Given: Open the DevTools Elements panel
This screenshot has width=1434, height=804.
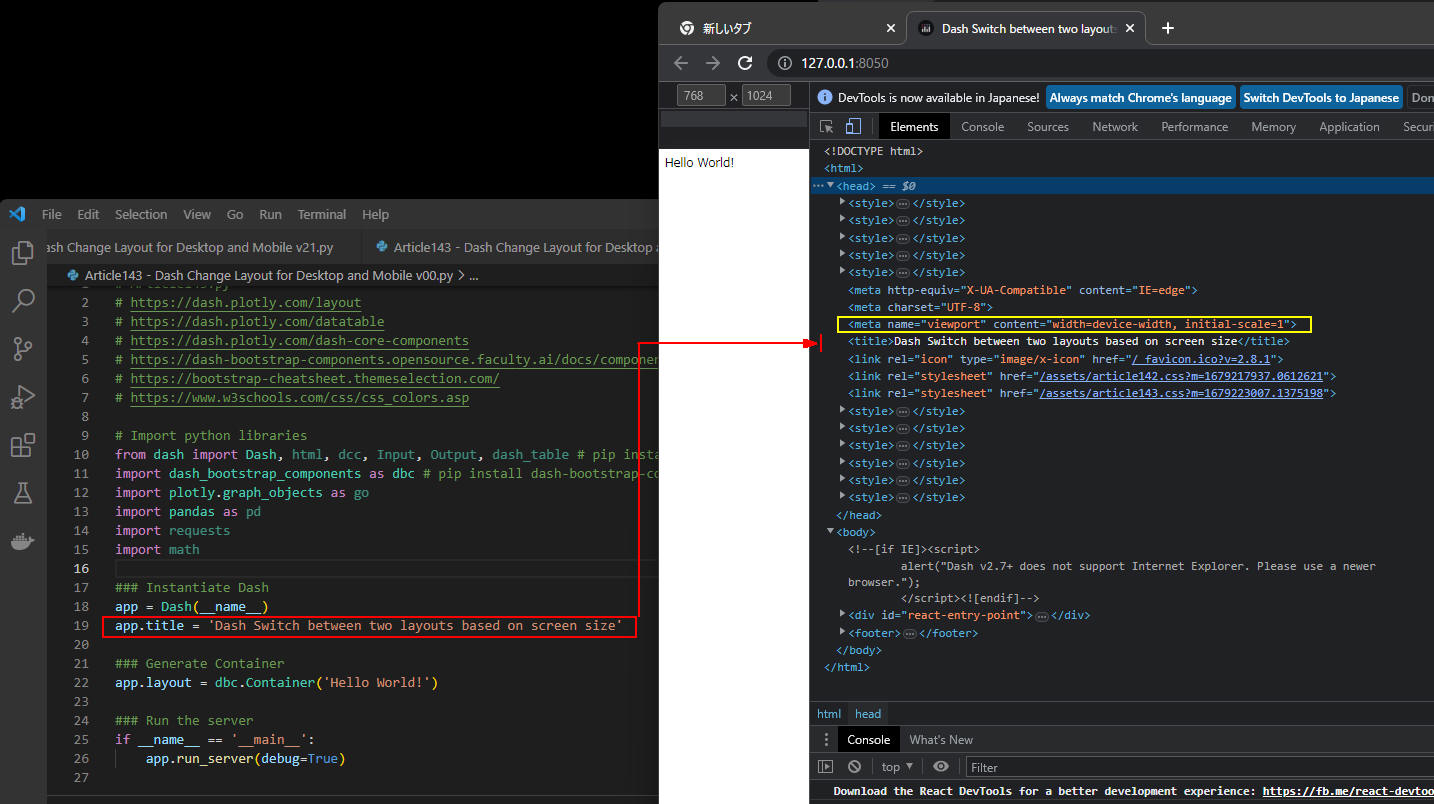Looking at the screenshot, I should point(914,127).
